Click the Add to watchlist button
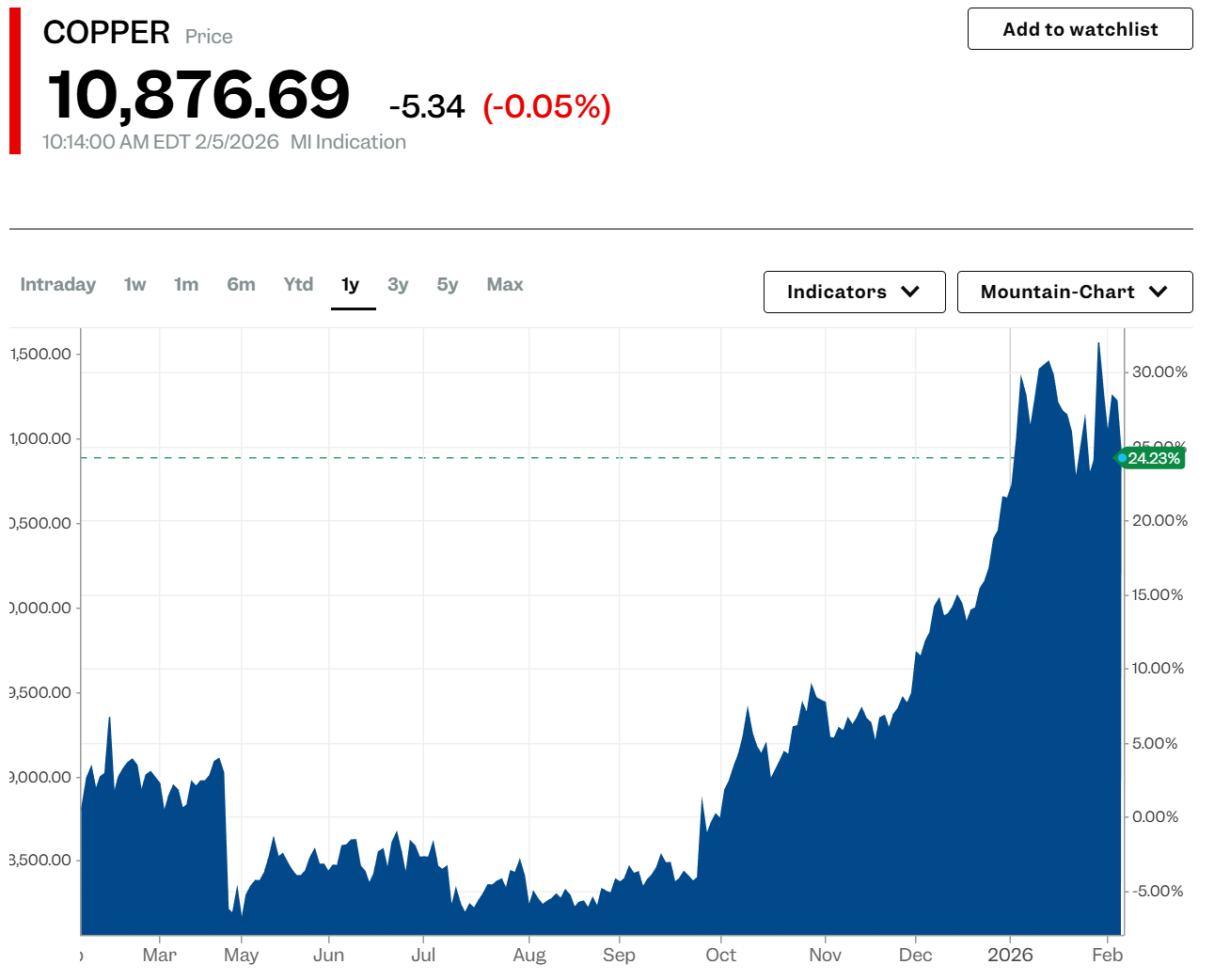Screen dimensions: 1230x980 [x=1080, y=29]
